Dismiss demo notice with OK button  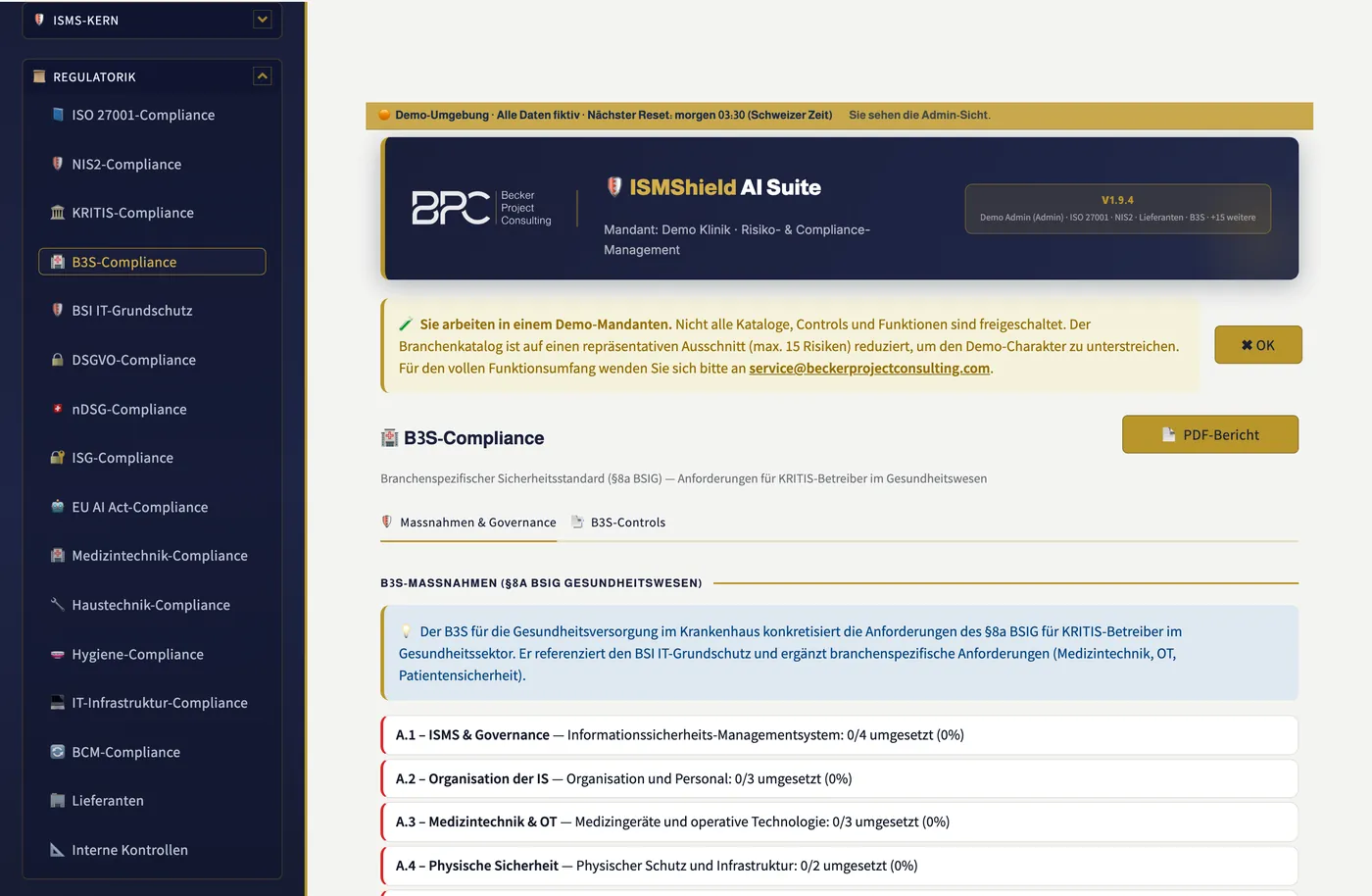1258,345
